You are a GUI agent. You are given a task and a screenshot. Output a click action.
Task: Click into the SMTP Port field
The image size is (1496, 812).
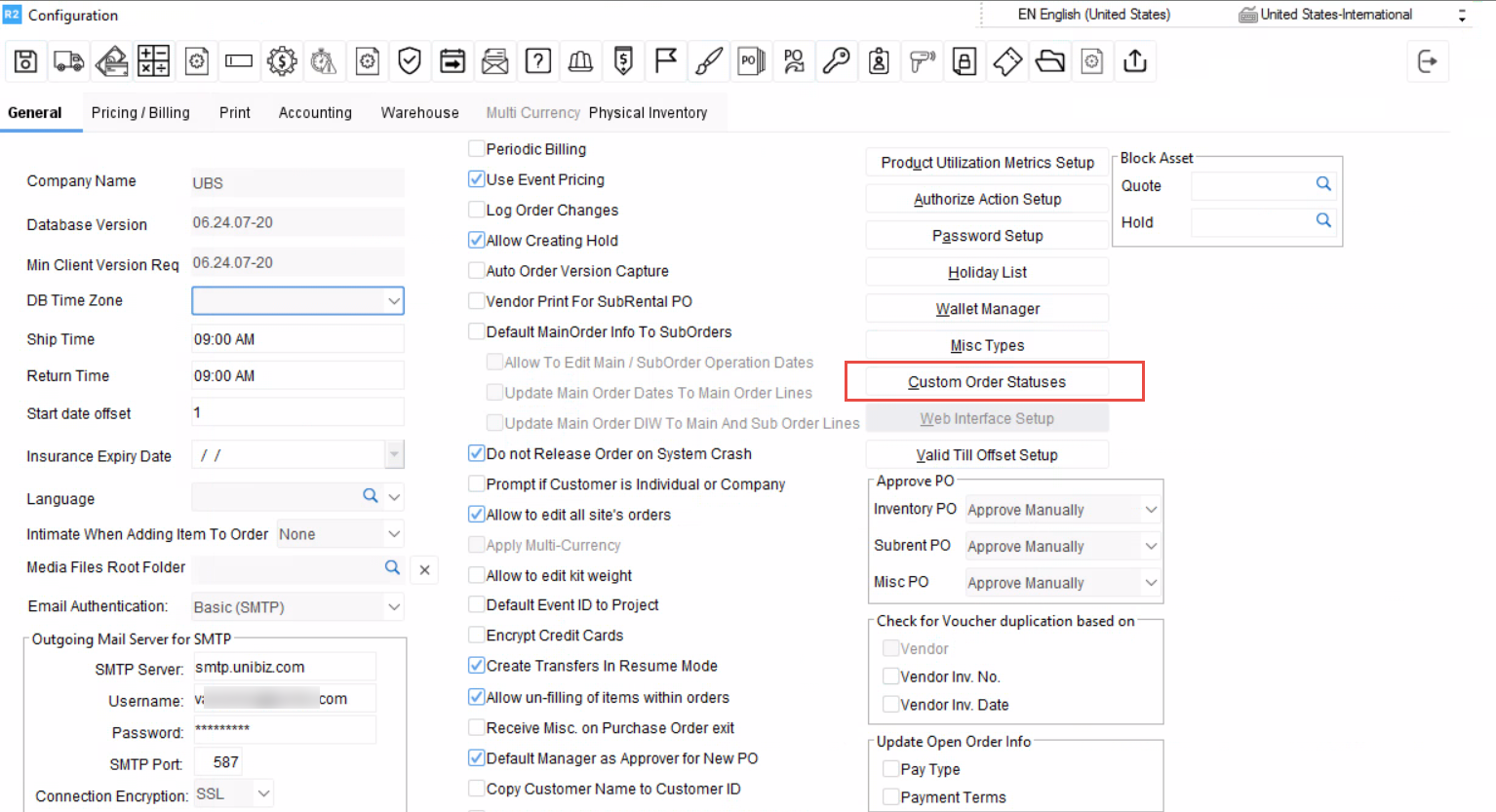[x=226, y=762]
